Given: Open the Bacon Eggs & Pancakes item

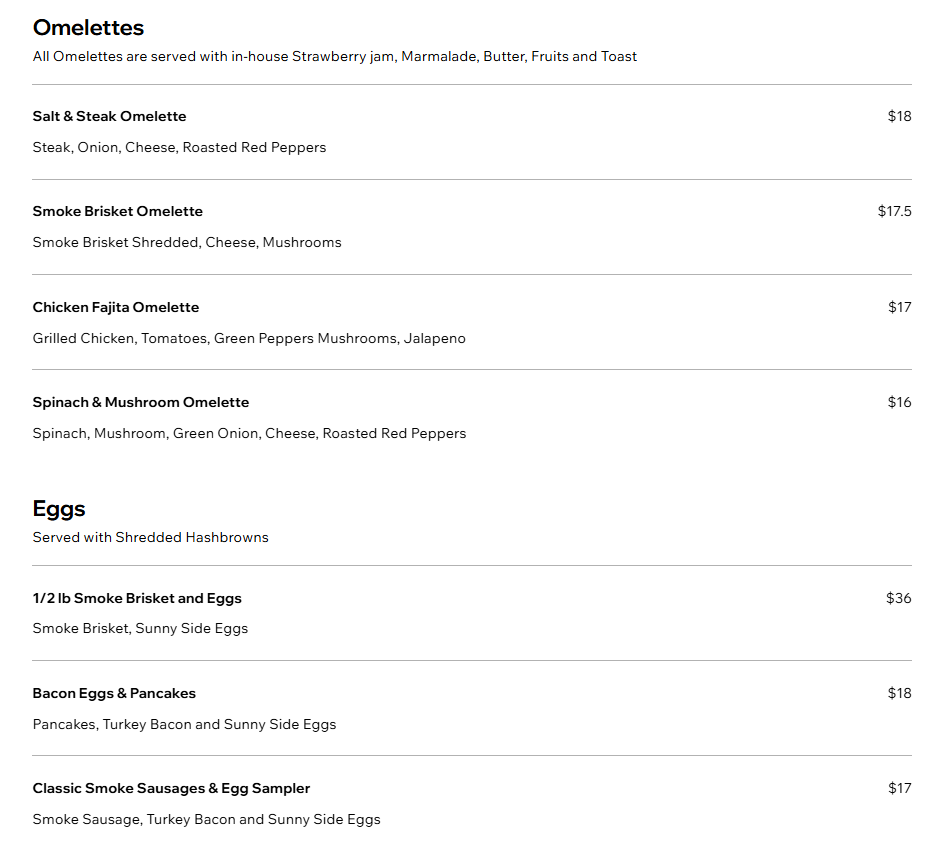Looking at the screenshot, I should coord(114,694).
